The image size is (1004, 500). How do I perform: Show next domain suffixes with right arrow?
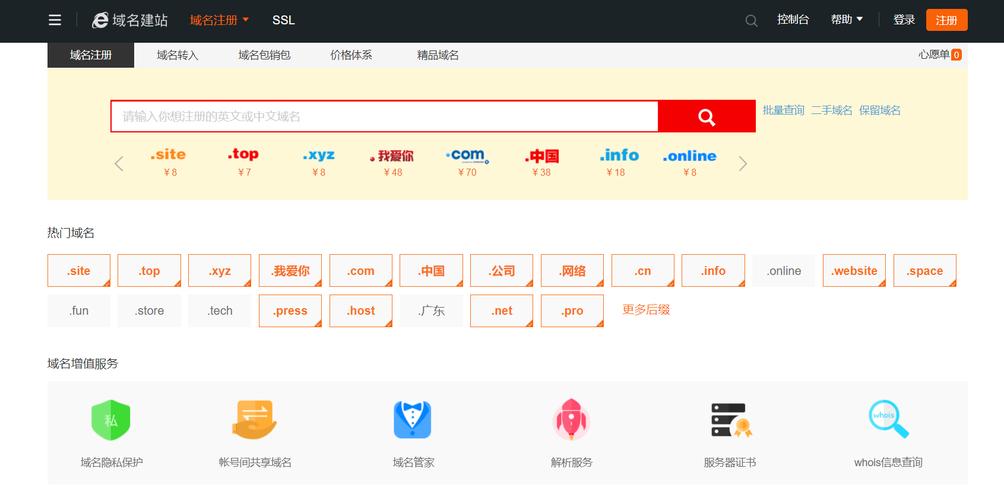[x=743, y=164]
